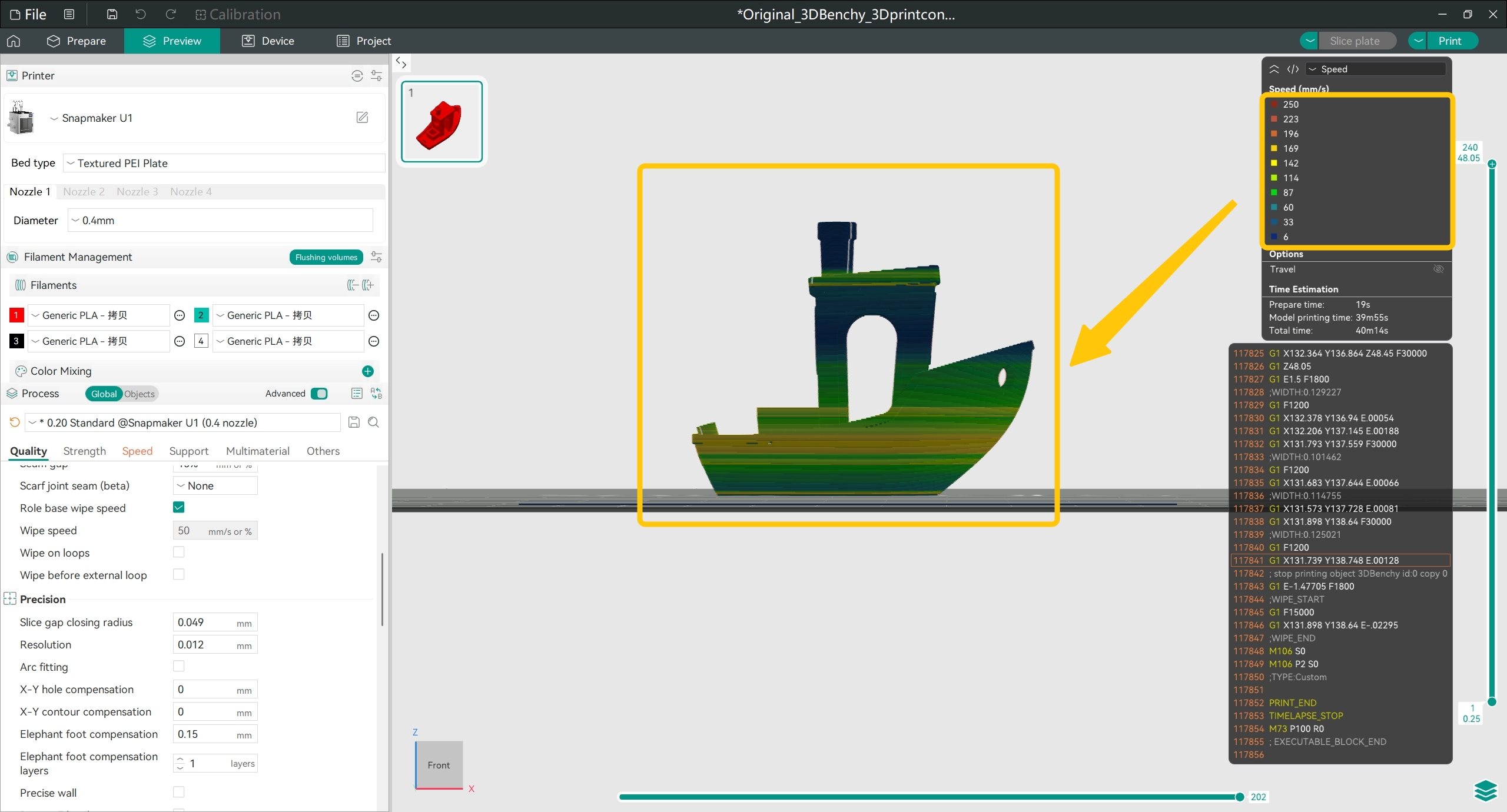The height and width of the screenshot is (812, 1507).
Task: Open the Strength settings tab
Action: tap(85, 451)
